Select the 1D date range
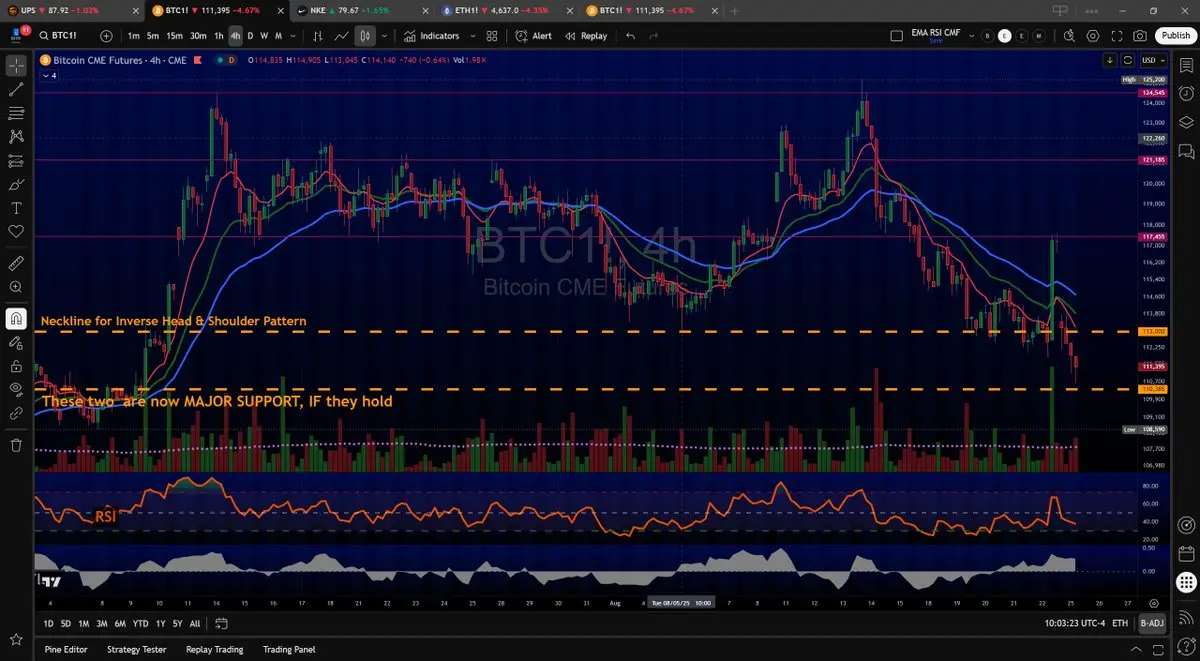Screen dimensions: 1200x661 click(49, 623)
